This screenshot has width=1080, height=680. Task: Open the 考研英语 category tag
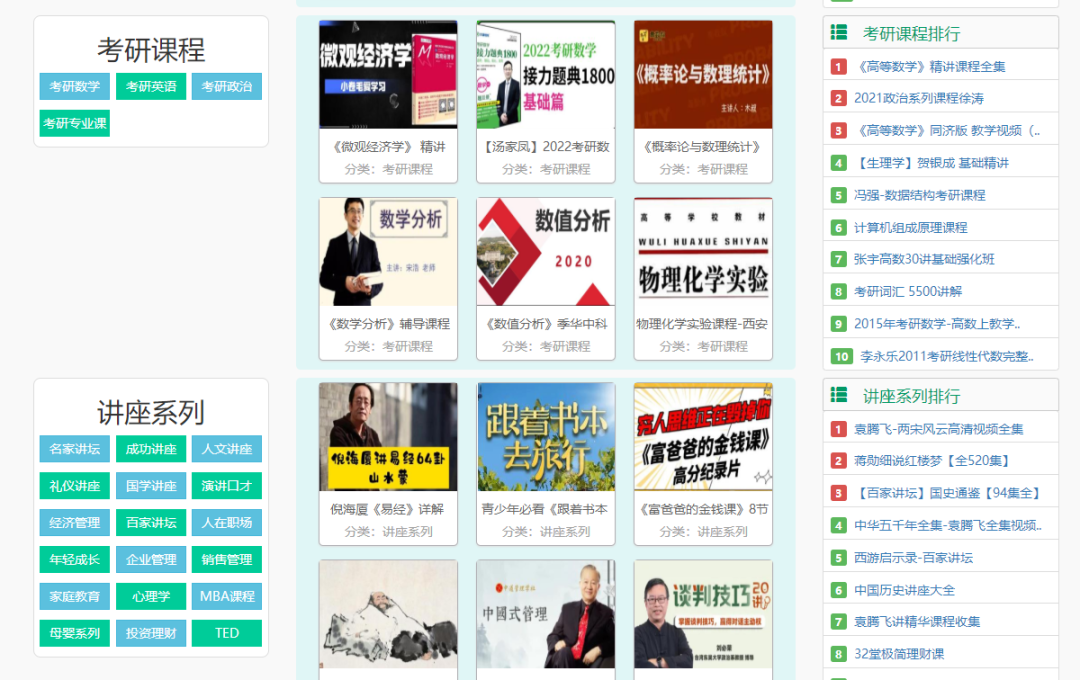point(151,87)
